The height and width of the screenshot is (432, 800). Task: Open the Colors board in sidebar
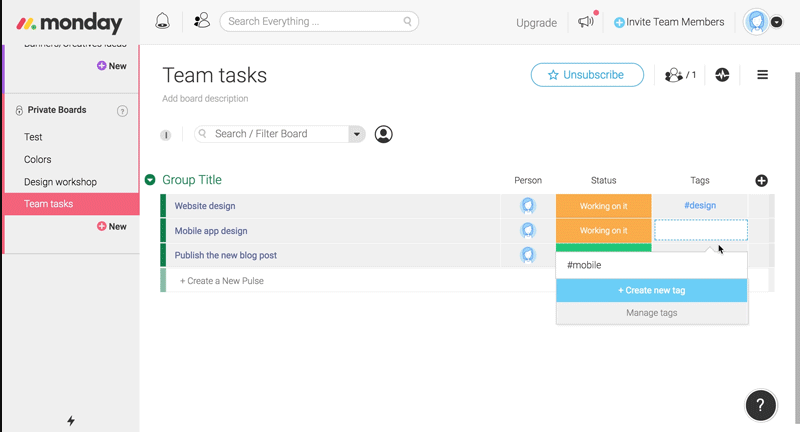pos(38,160)
